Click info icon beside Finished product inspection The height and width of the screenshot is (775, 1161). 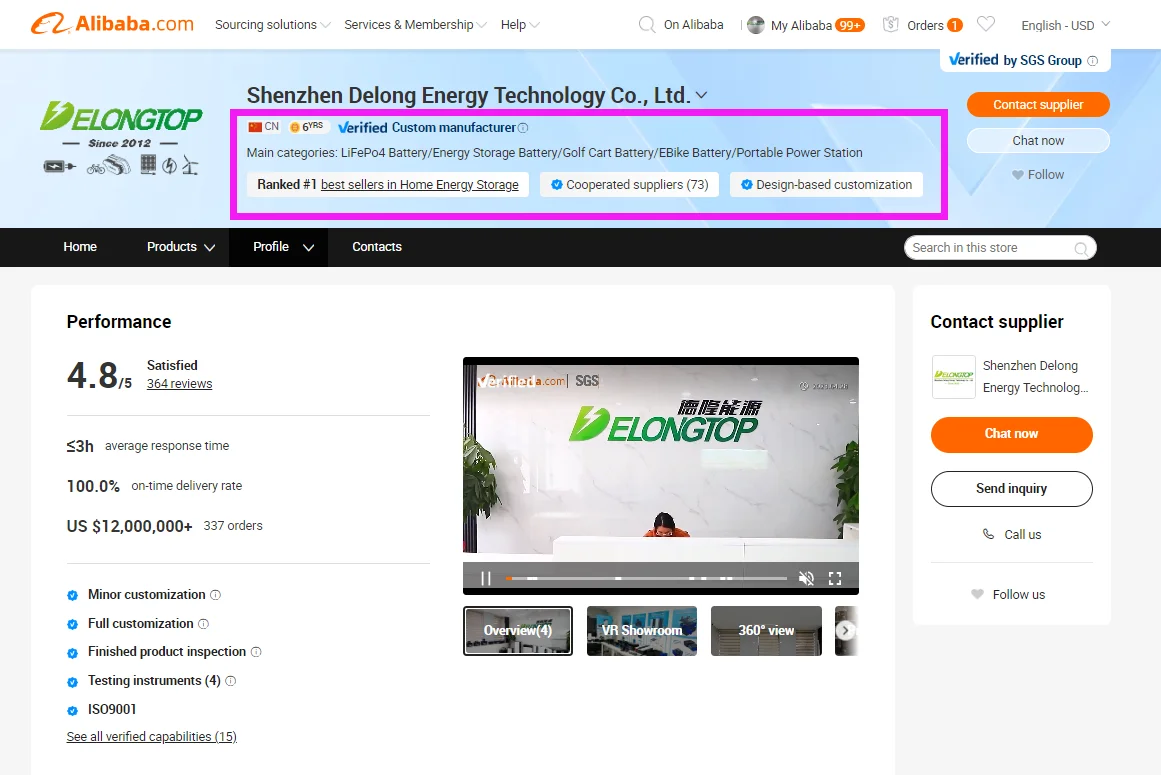pyautogui.click(x=256, y=652)
